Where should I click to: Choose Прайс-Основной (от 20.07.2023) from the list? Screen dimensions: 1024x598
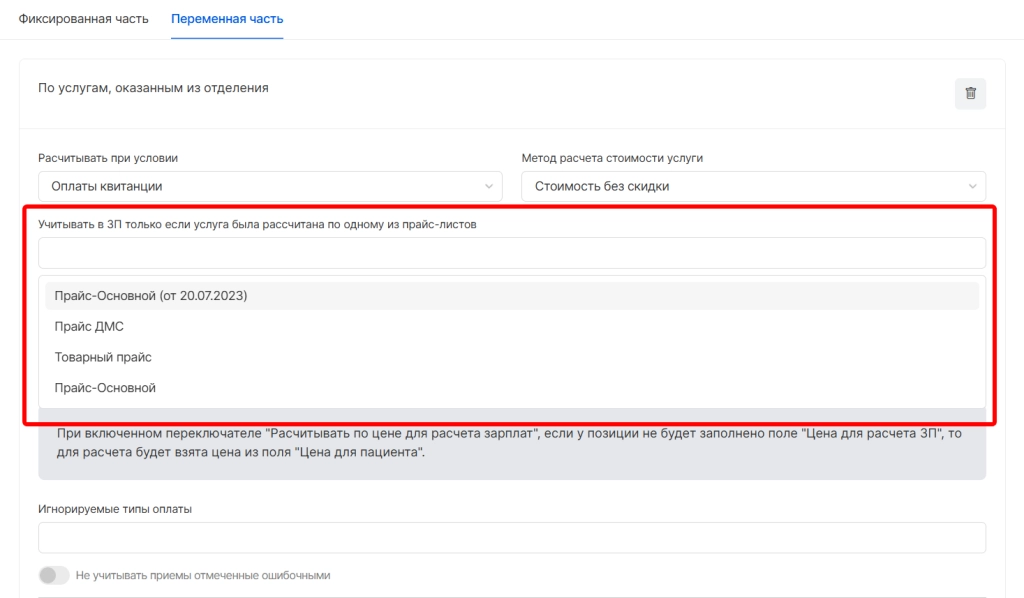(151, 296)
